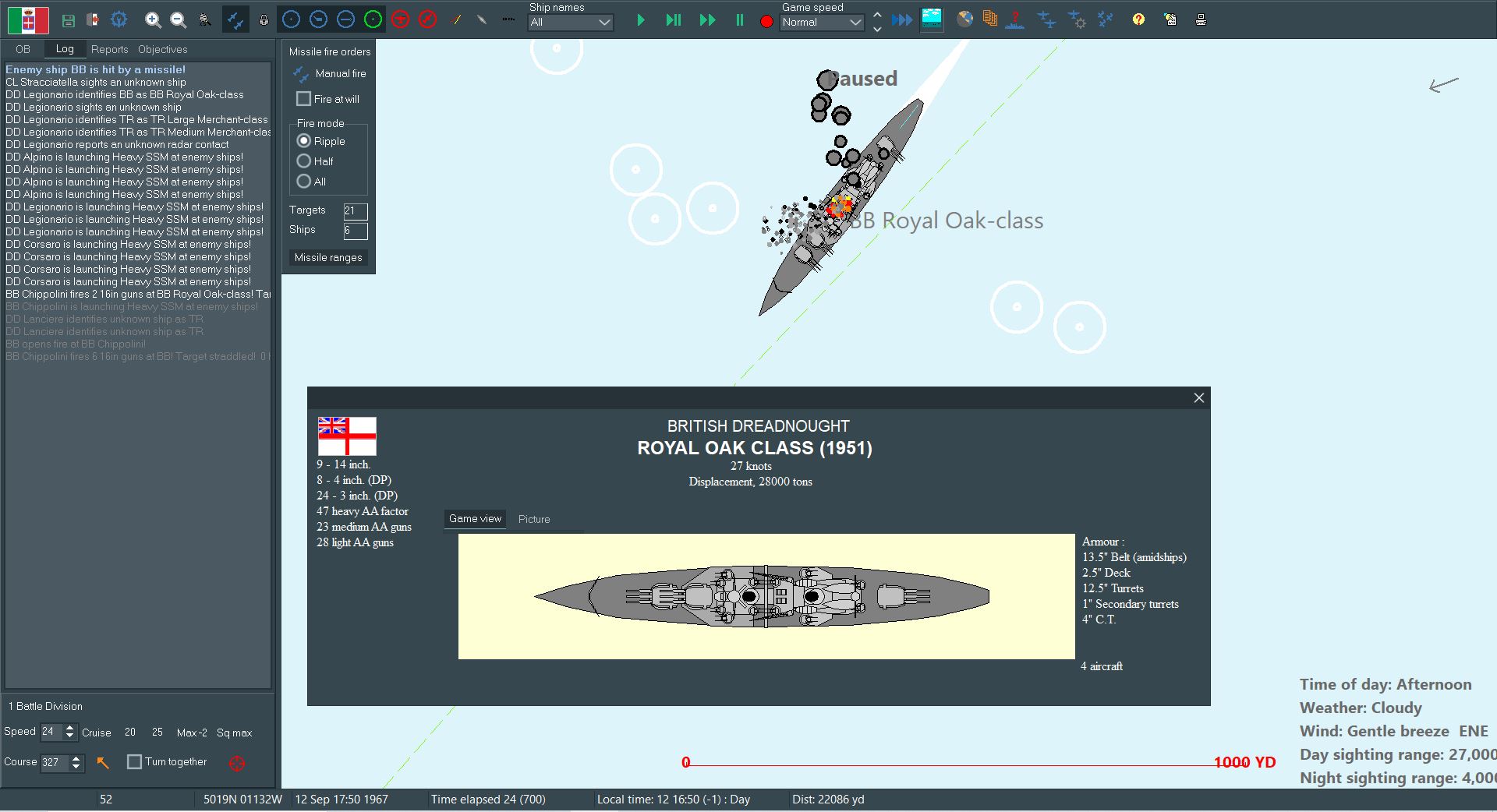This screenshot has height=812, width=1497.
Task: Enable the Turn together checkbox
Action: click(x=134, y=761)
